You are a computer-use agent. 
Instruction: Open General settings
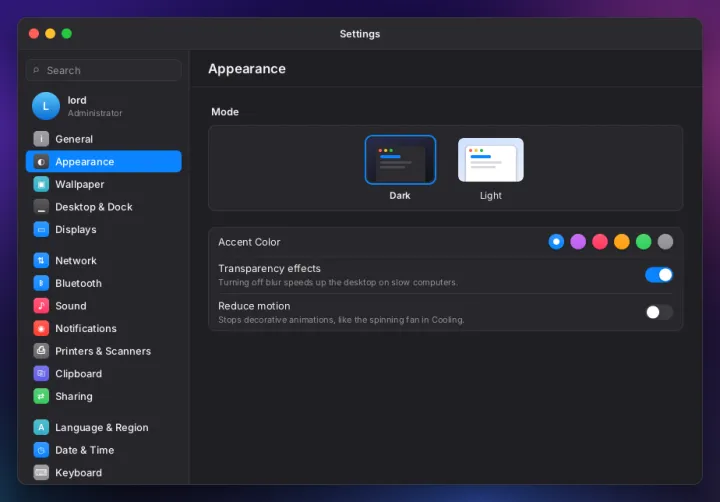[104, 139]
